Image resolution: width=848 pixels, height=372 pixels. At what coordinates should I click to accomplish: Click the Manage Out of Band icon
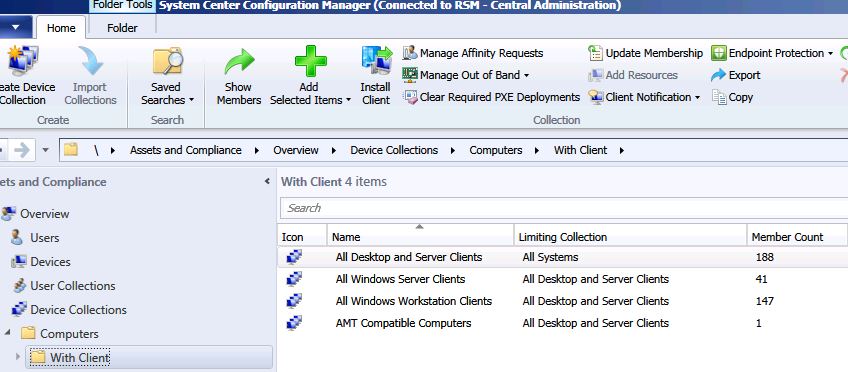click(410, 75)
